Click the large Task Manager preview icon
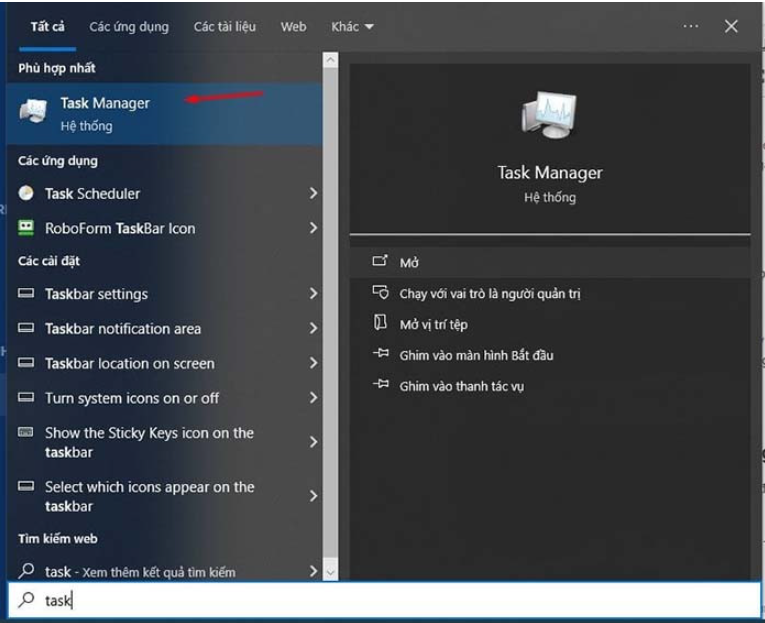 click(548, 113)
